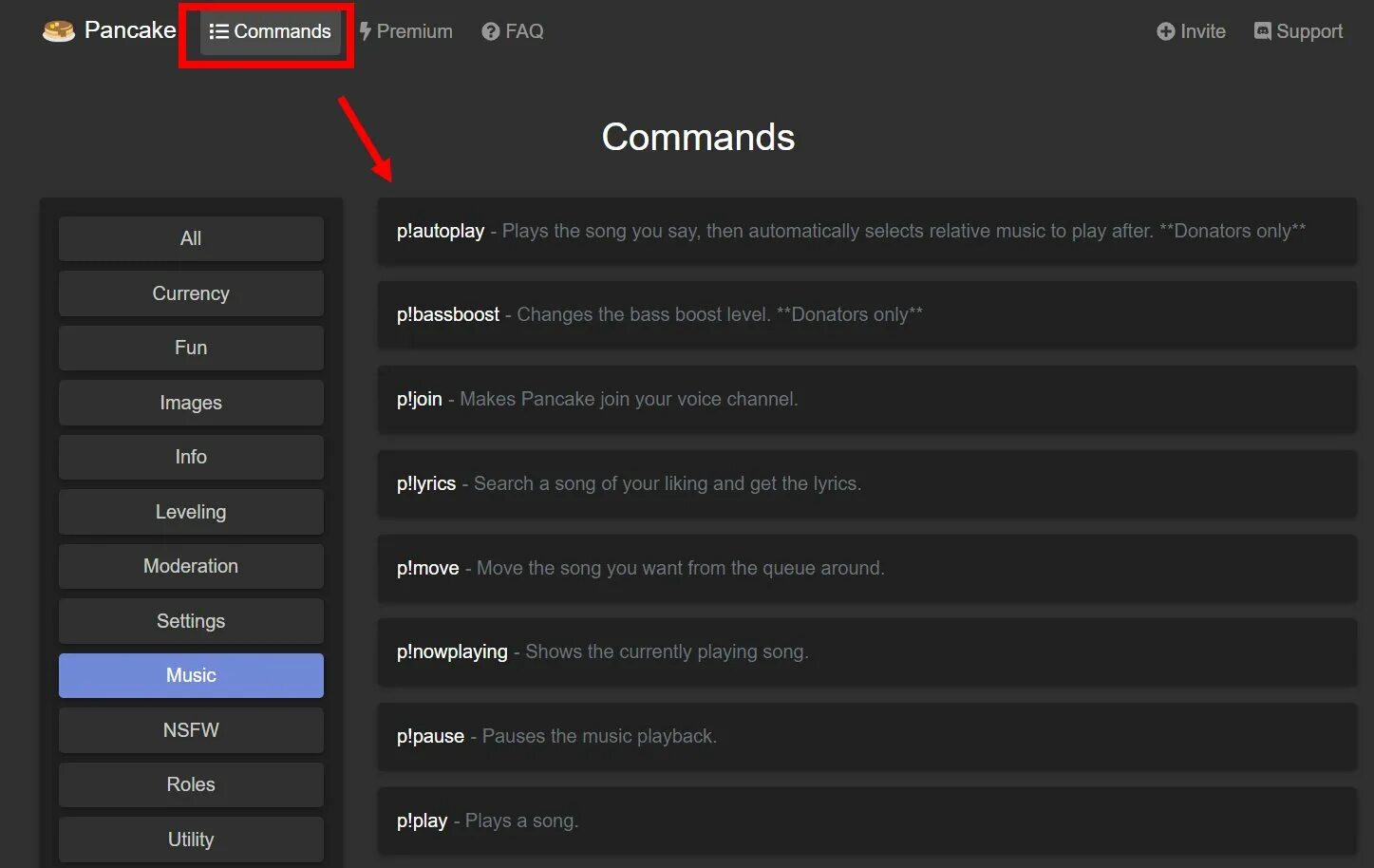1374x868 pixels.
Task: Filter commands by Info
Action: (x=191, y=457)
